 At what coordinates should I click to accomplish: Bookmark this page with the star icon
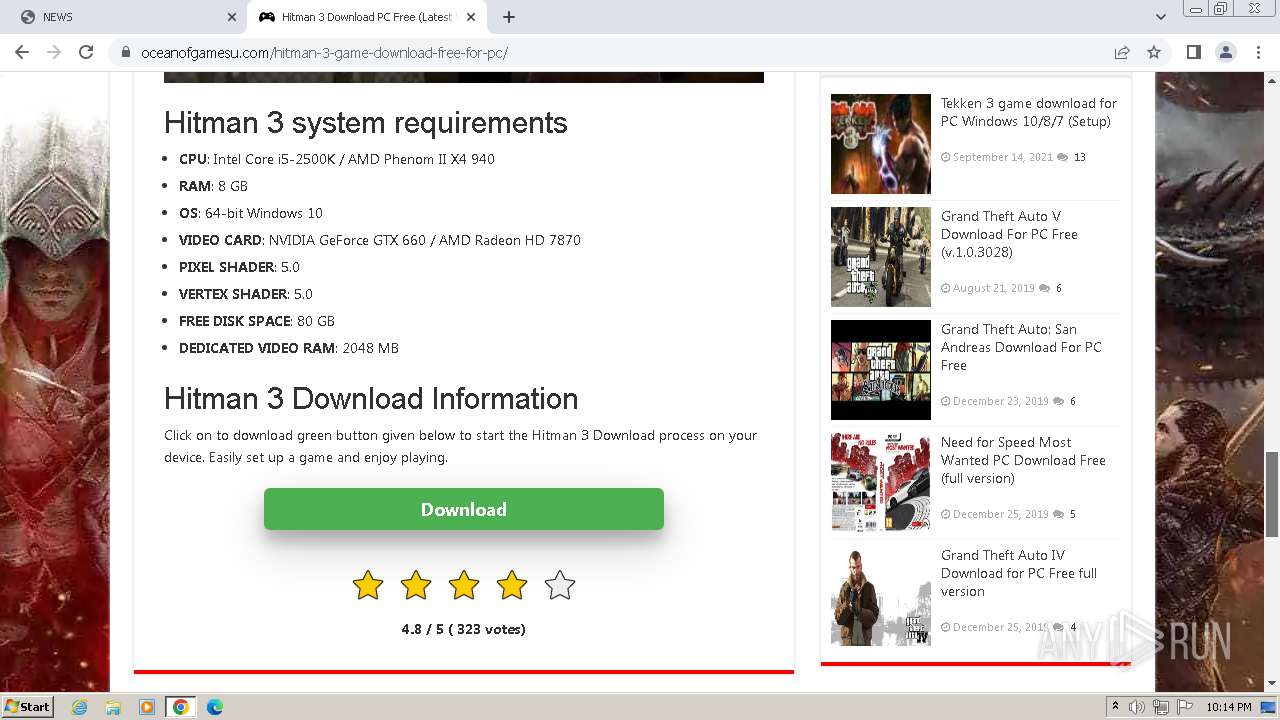[1154, 52]
